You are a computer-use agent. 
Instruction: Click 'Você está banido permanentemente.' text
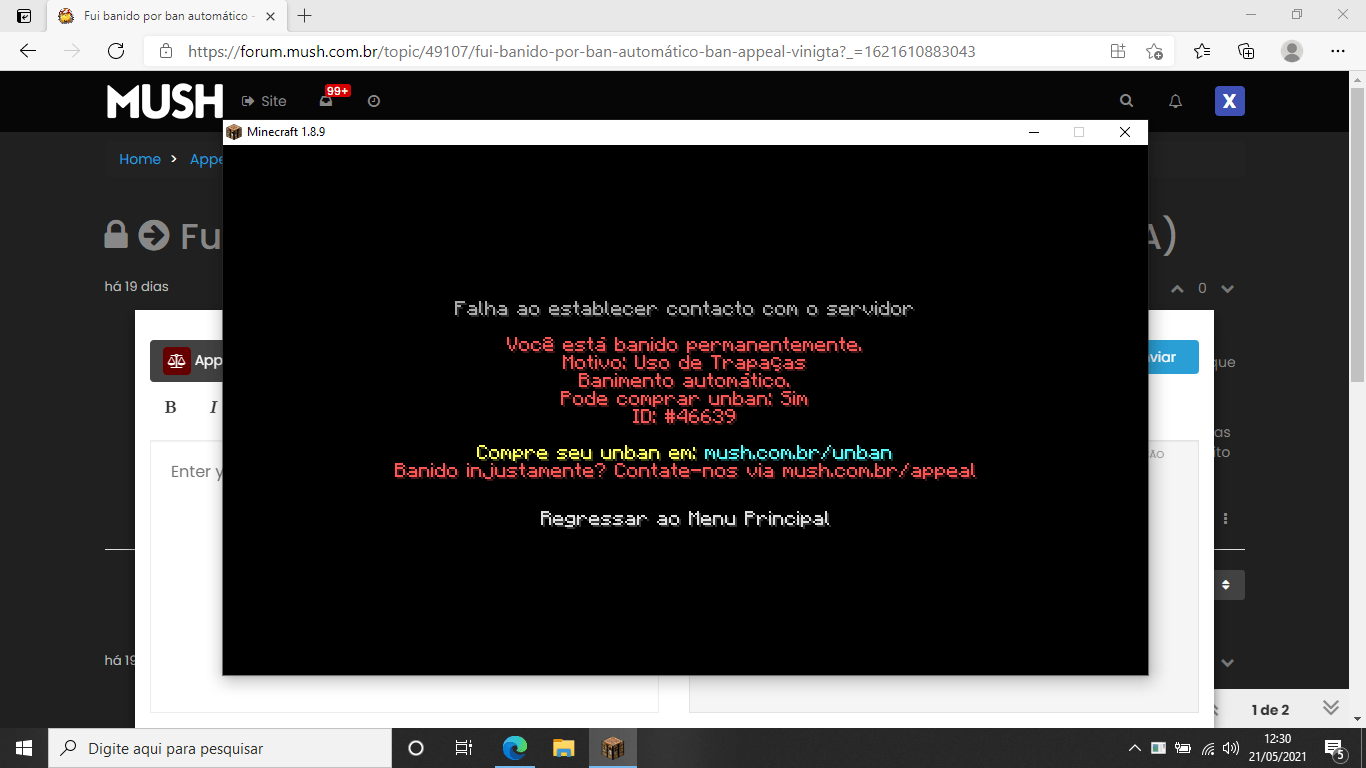coord(684,345)
